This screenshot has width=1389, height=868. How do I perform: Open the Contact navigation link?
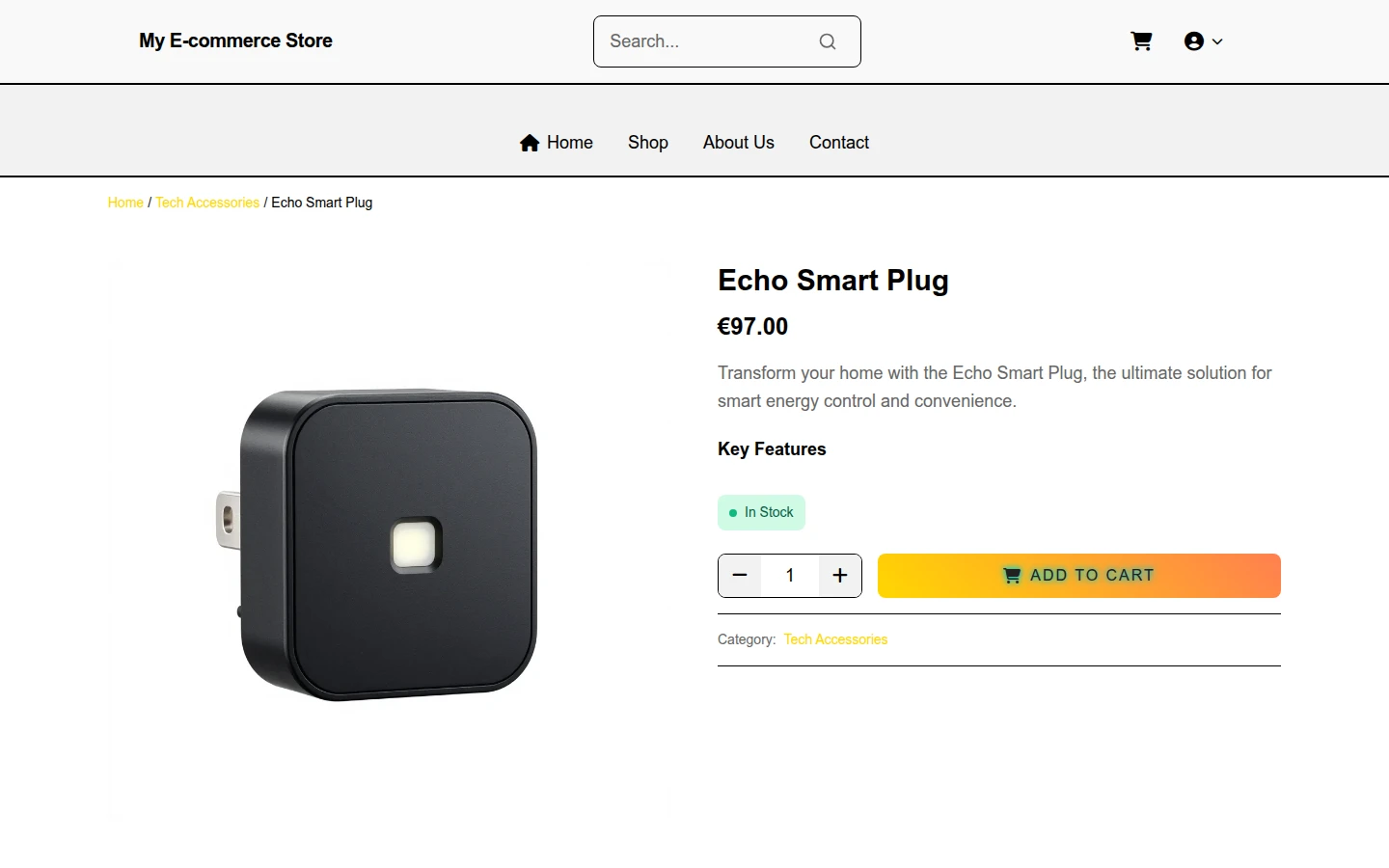coord(839,143)
